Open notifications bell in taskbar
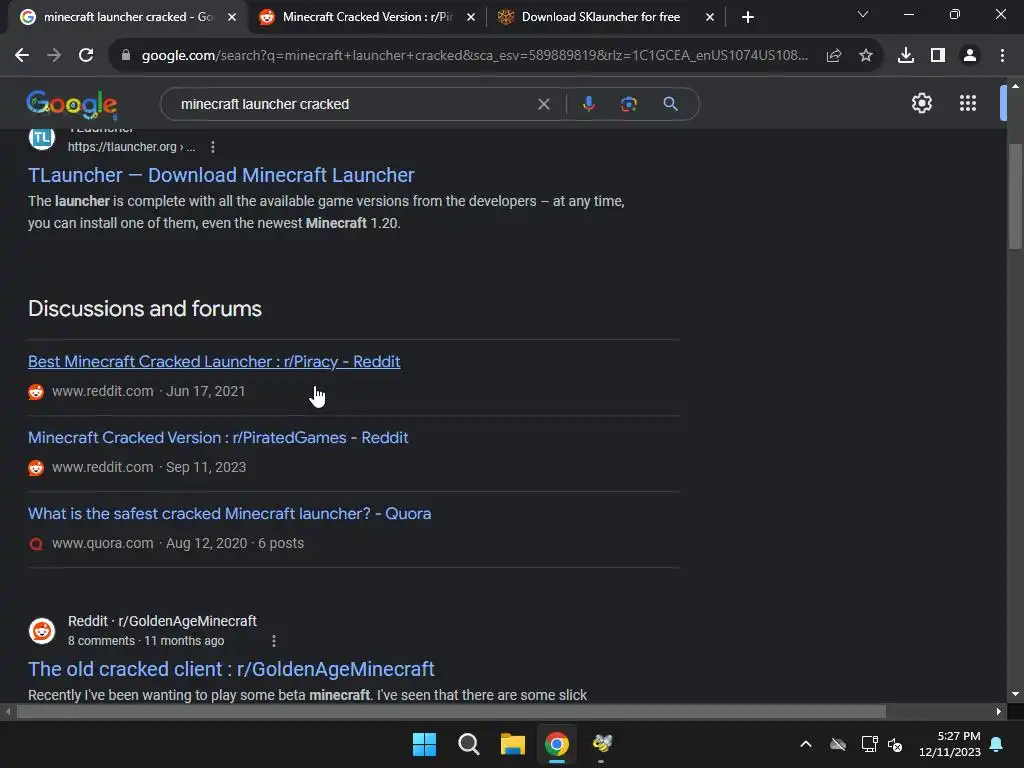This screenshot has width=1024, height=768. [x=997, y=744]
